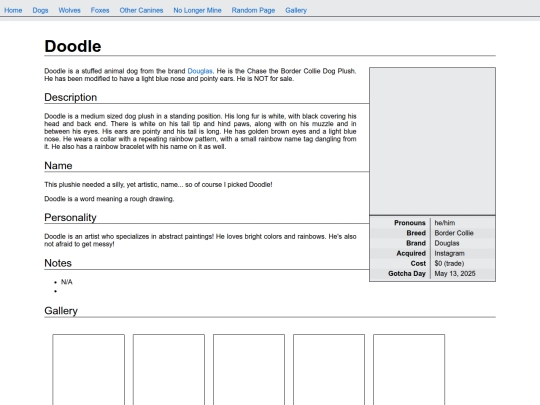
Task: Click the 'Acquired' infobox label
Action: (x=411, y=253)
